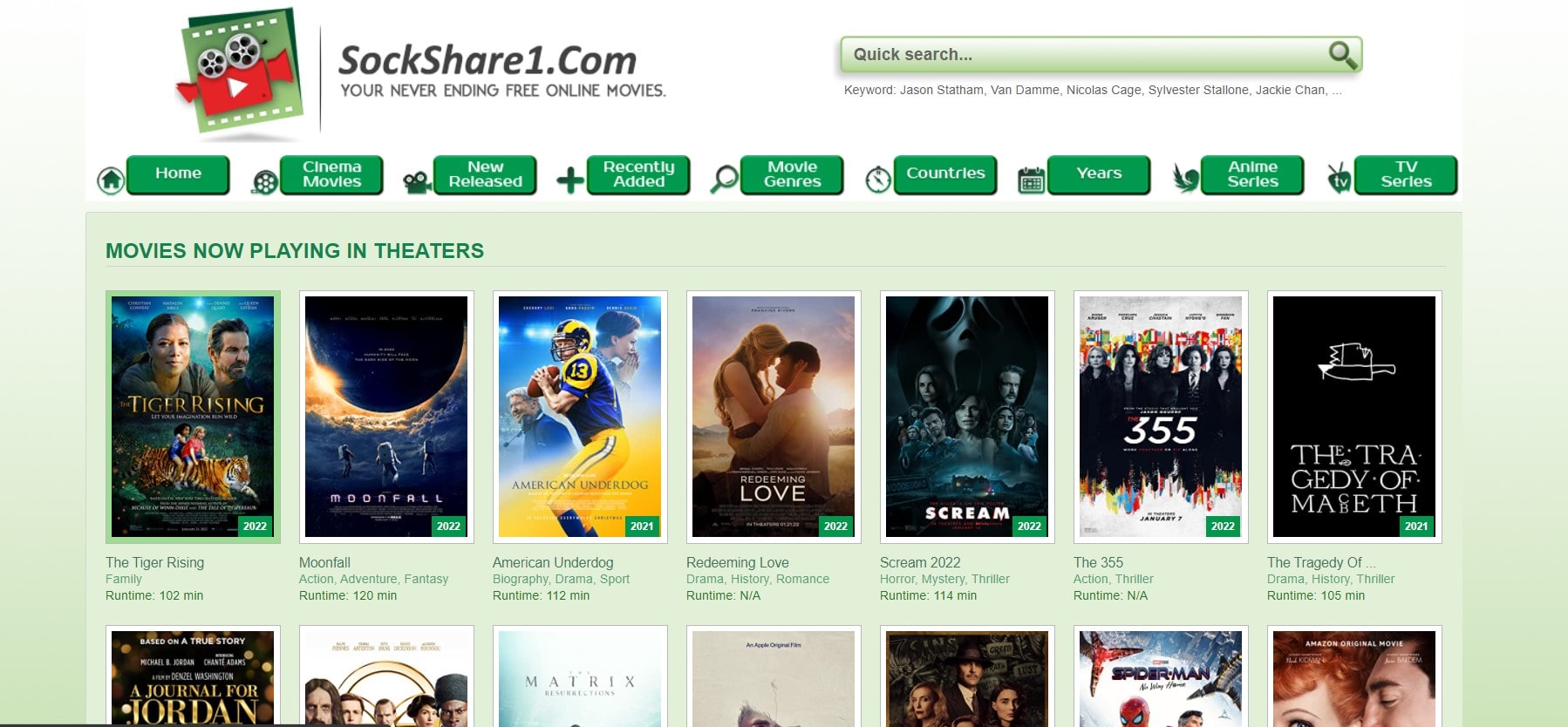1568x727 pixels.
Task: Open the Scream poster
Action: point(967,417)
